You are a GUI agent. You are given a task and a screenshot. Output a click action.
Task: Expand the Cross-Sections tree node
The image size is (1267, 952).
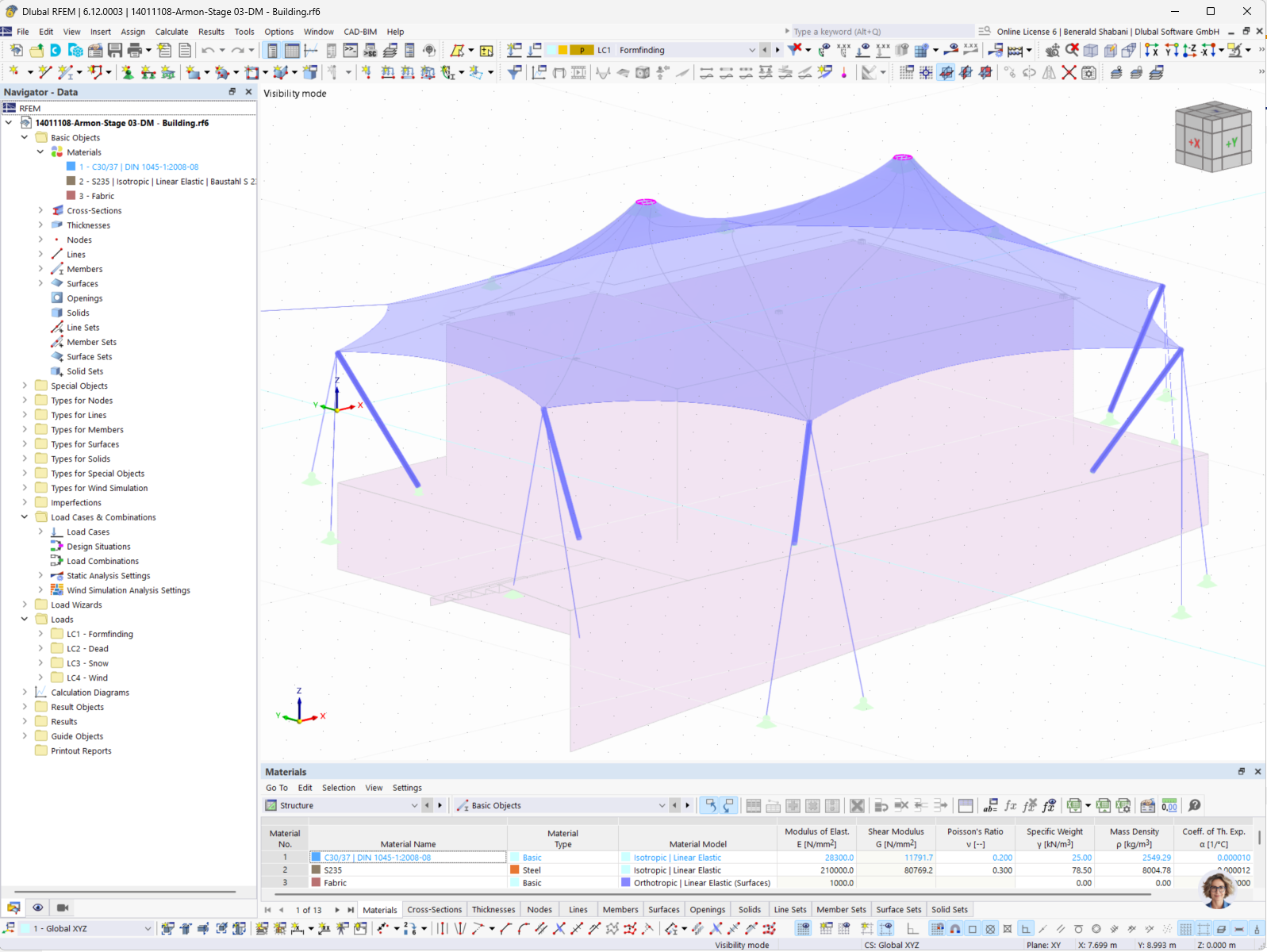[40, 210]
